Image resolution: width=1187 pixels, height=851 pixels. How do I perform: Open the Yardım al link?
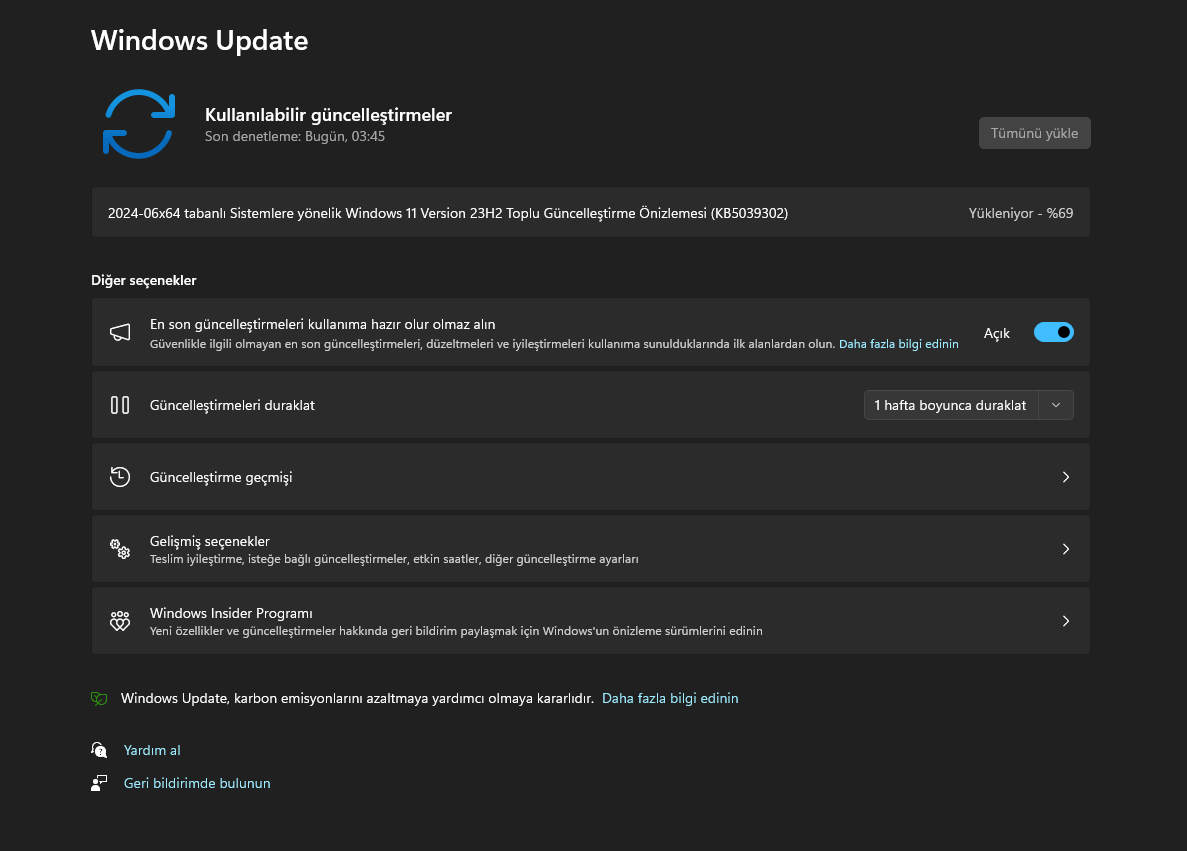point(152,750)
